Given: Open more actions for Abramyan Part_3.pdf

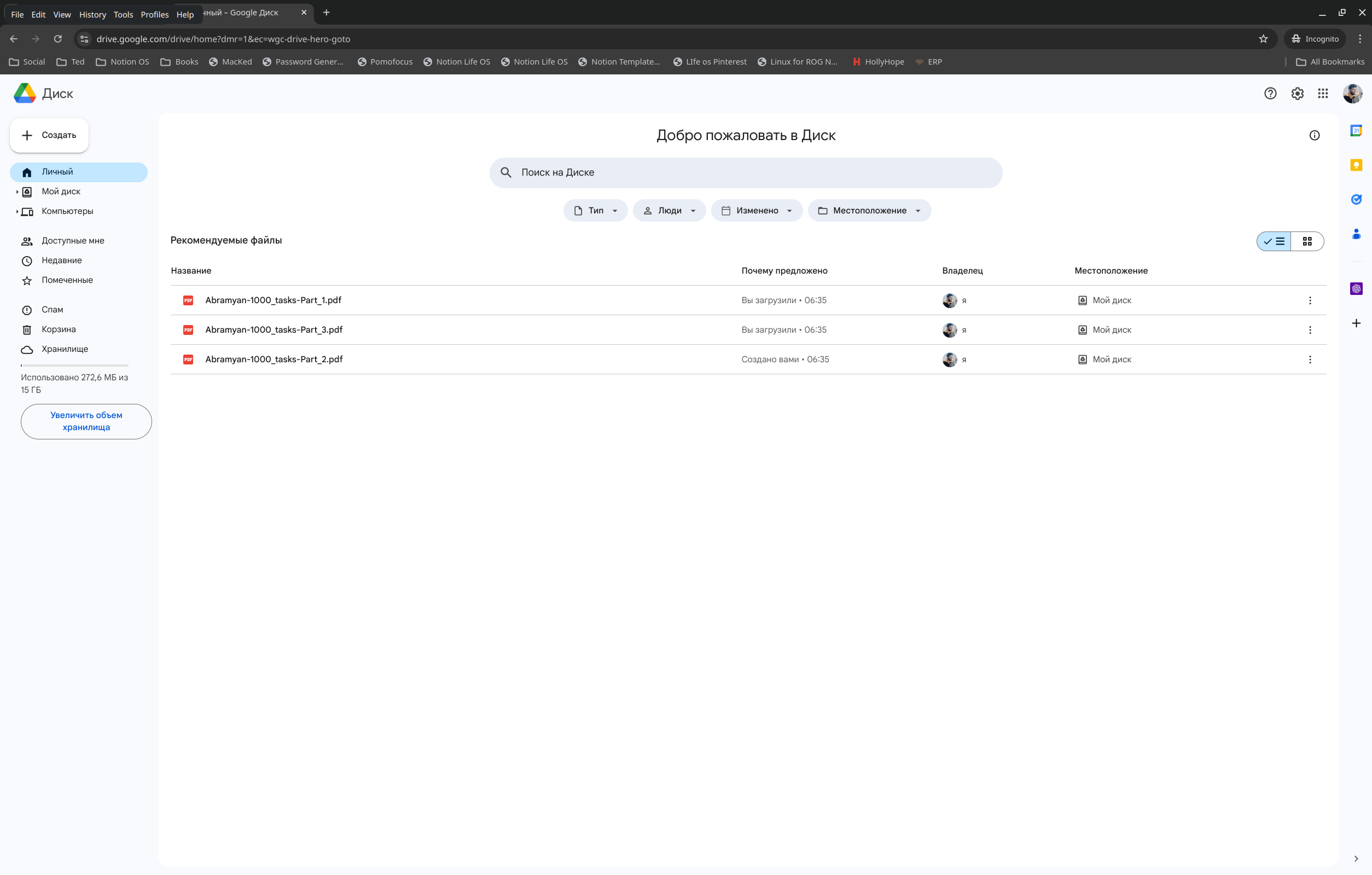Looking at the screenshot, I should tap(1309, 330).
